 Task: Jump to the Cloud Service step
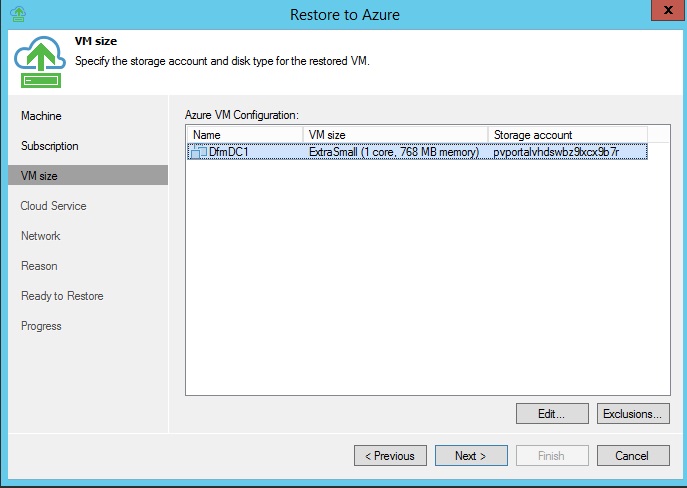(x=53, y=206)
